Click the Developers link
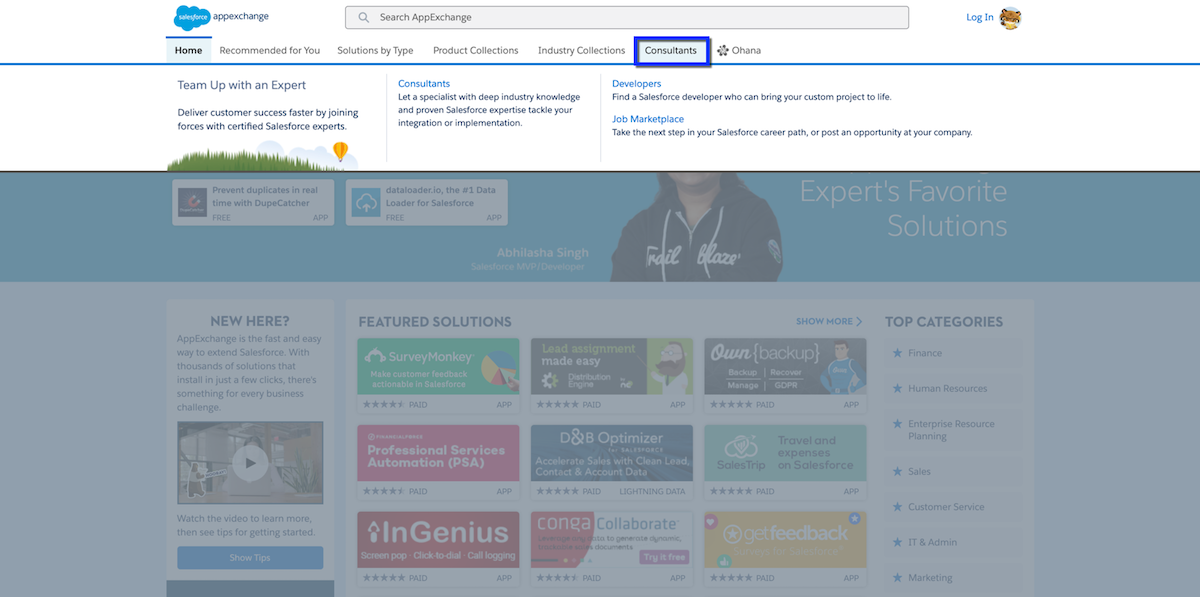This screenshot has height=597, width=1200. click(x=636, y=84)
